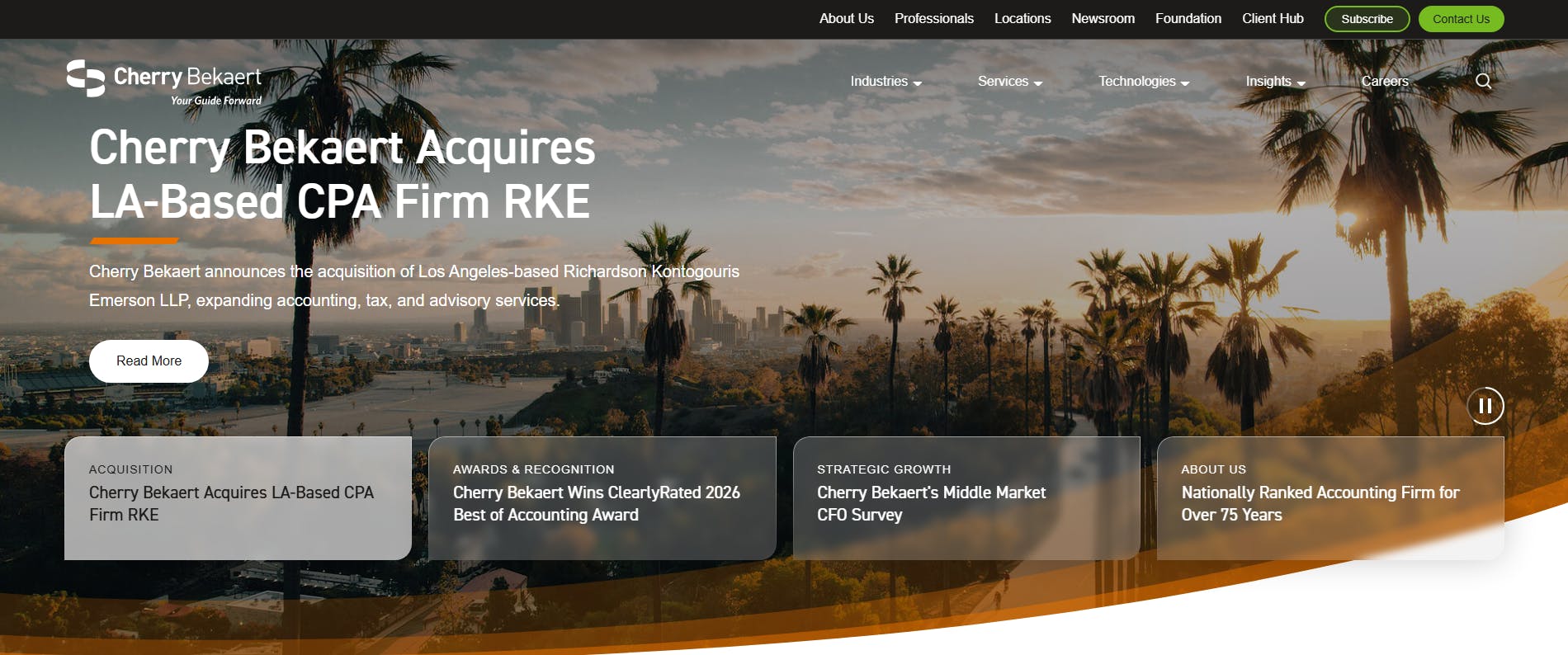Visit the Newsroom link
1568x655 pixels.
tap(1103, 18)
